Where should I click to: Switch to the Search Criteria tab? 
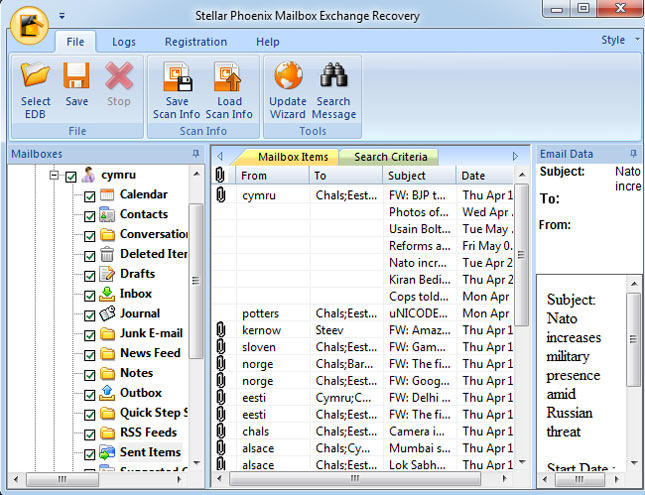point(391,157)
